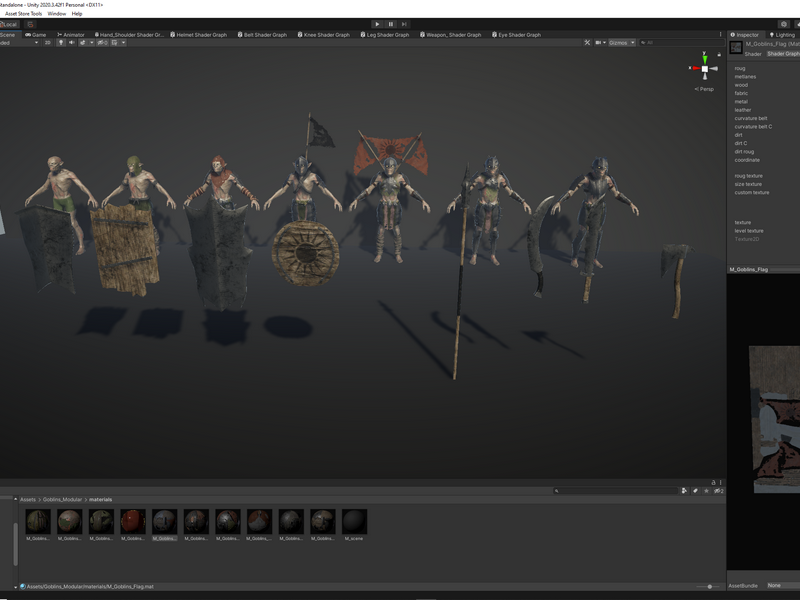Start play mode with the Play button

pyautogui.click(x=377, y=24)
